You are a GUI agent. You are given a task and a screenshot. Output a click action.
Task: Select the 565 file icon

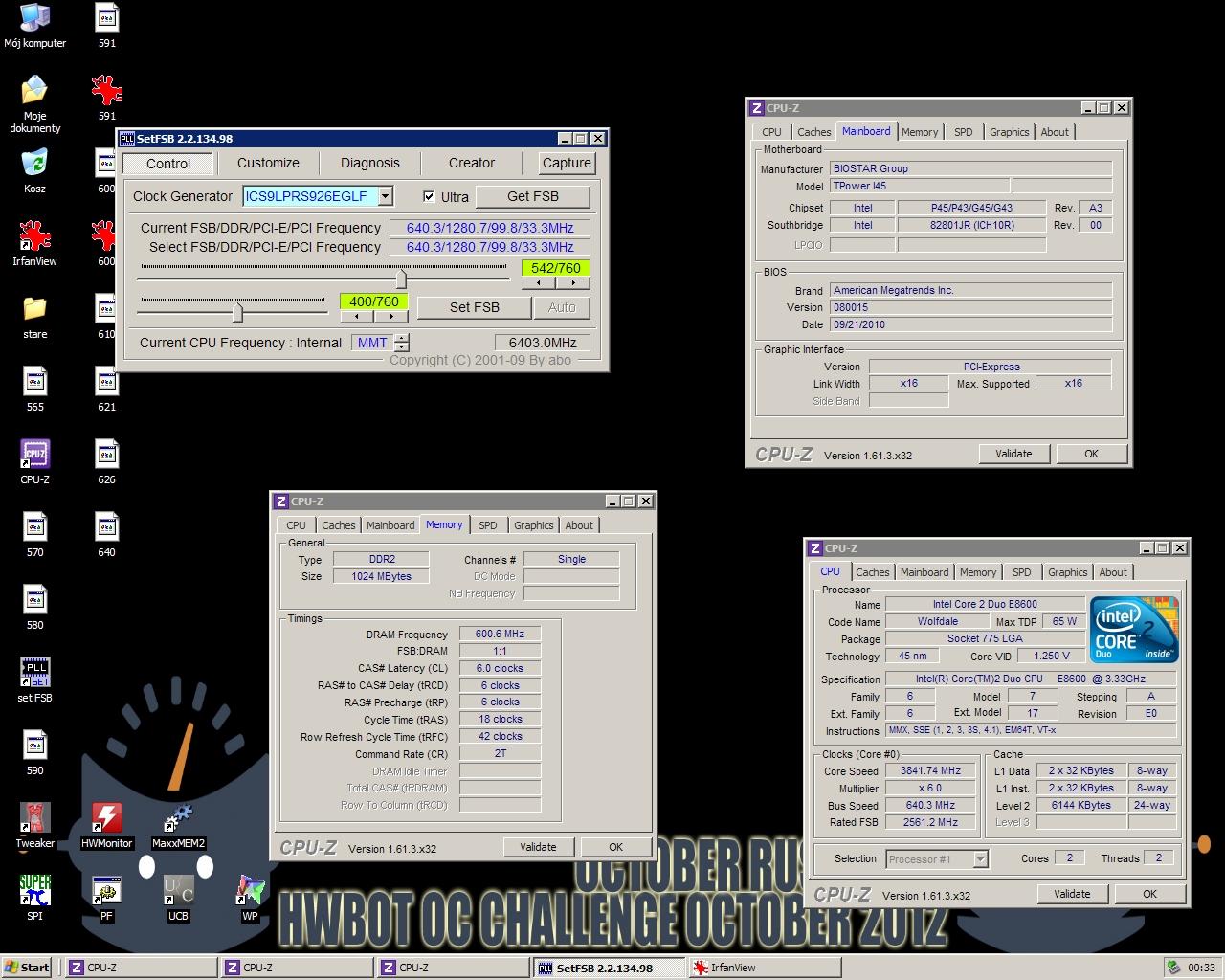[x=34, y=390]
